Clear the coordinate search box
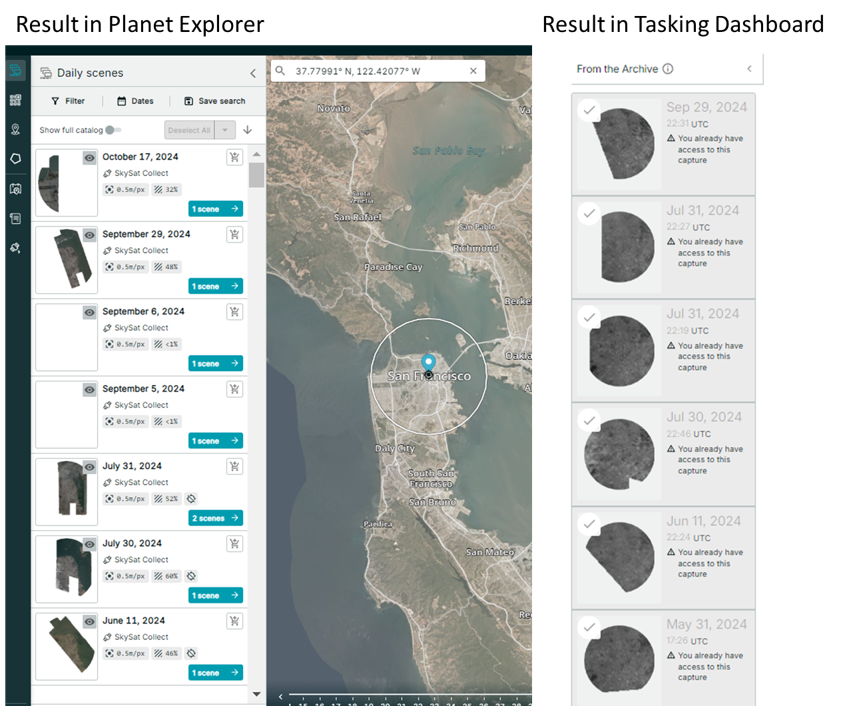The image size is (861, 706). click(x=473, y=71)
